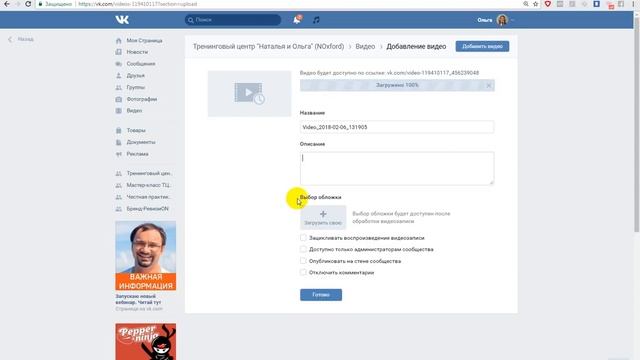Check Доступно только администраторам сообщества
The image size is (640, 360).
(x=303, y=249)
